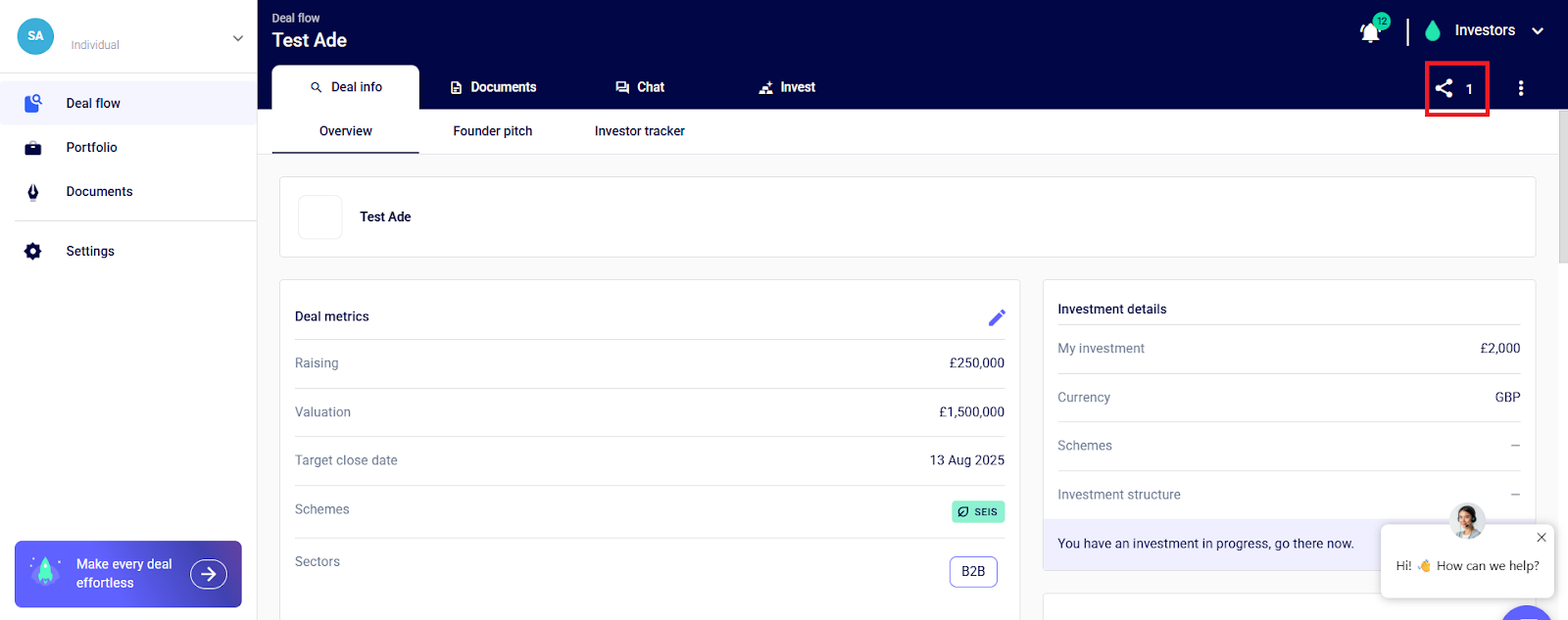
Task: Select the Founder pitch sub-tab
Action: pyautogui.click(x=492, y=131)
